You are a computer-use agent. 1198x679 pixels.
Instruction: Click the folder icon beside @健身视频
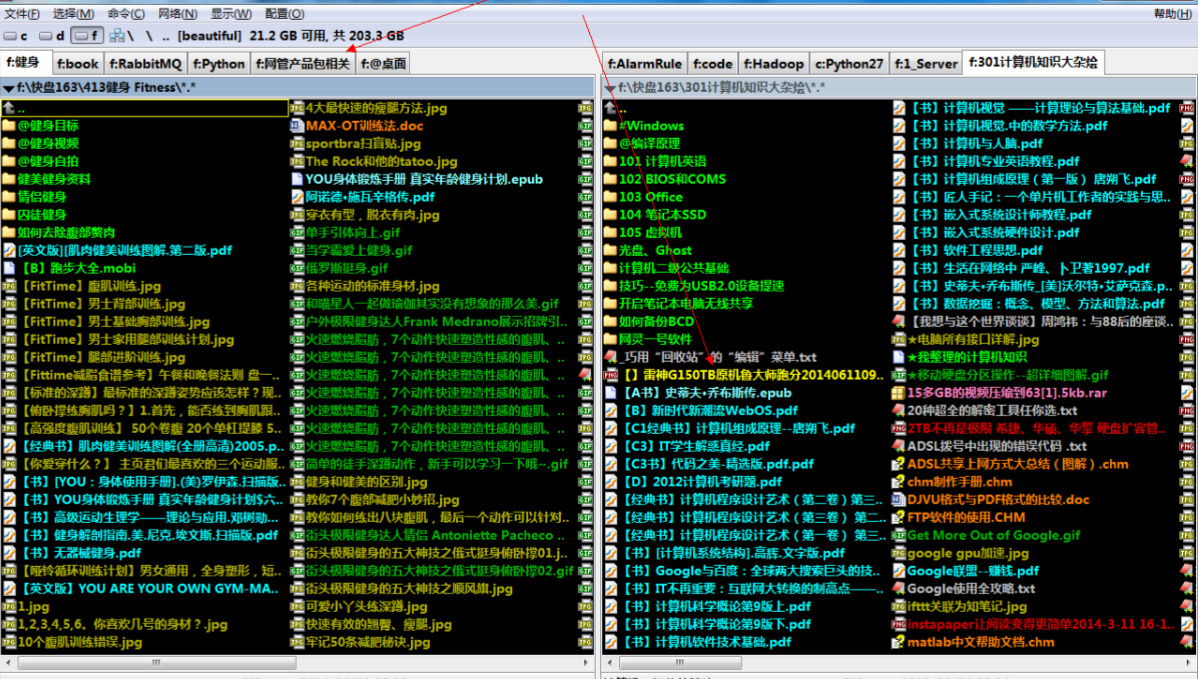[8, 144]
